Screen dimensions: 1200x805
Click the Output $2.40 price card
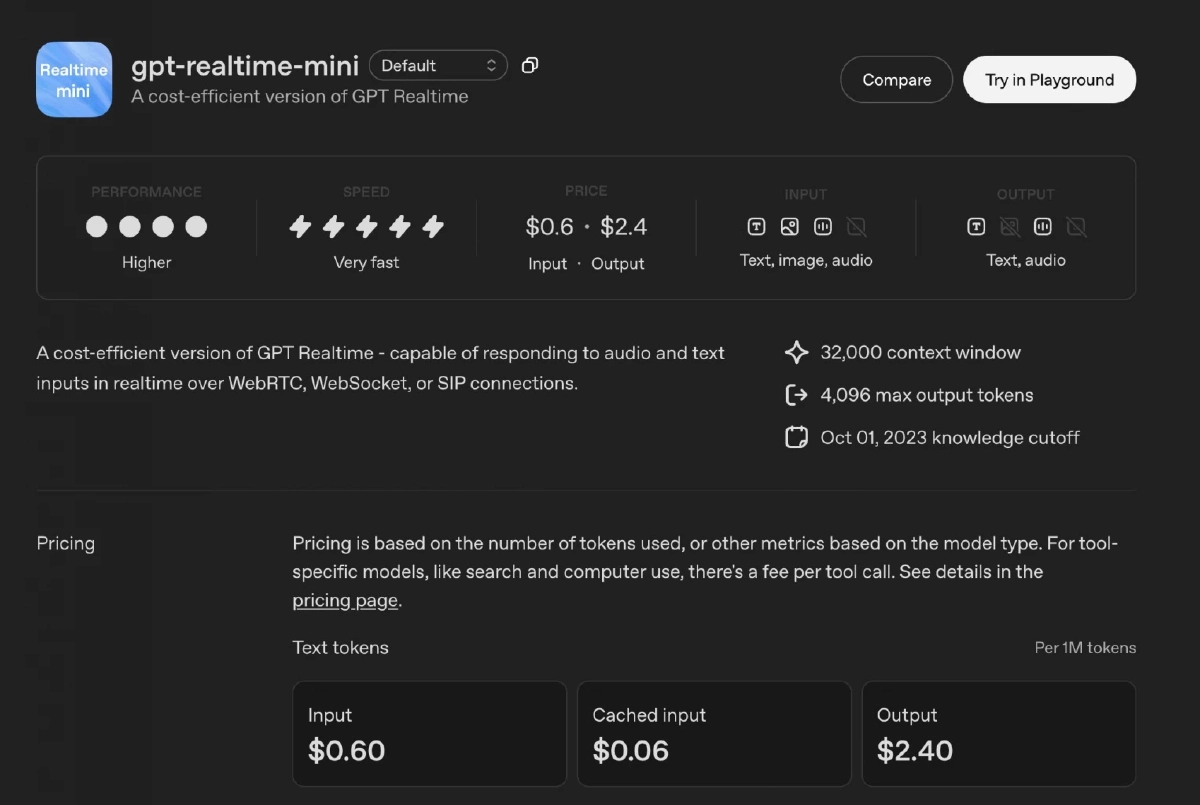[998, 734]
